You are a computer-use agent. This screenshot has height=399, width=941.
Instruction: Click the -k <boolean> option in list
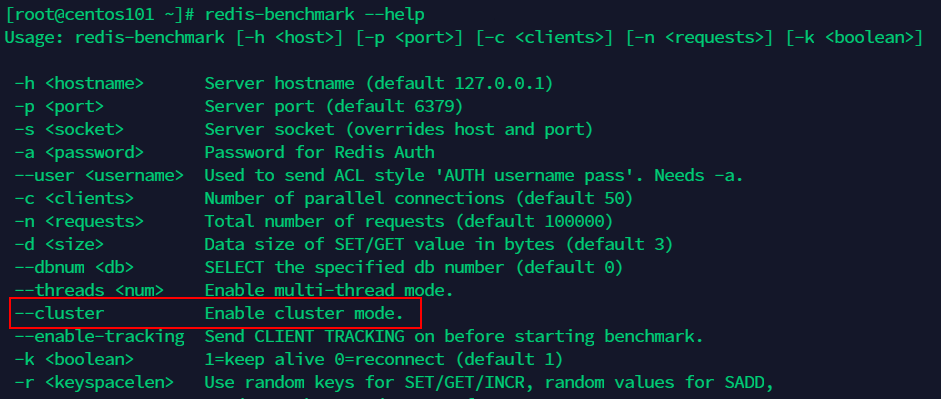click(74, 359)
